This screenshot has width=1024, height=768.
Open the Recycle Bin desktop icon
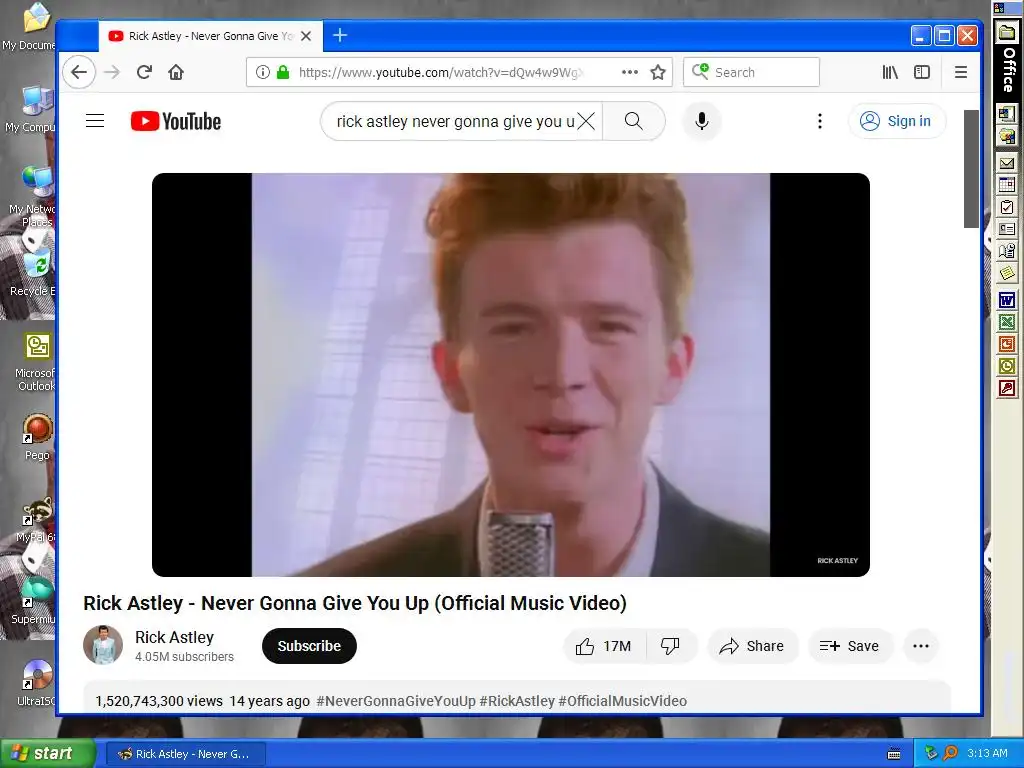pyautogui.click(x=36, y=273)
